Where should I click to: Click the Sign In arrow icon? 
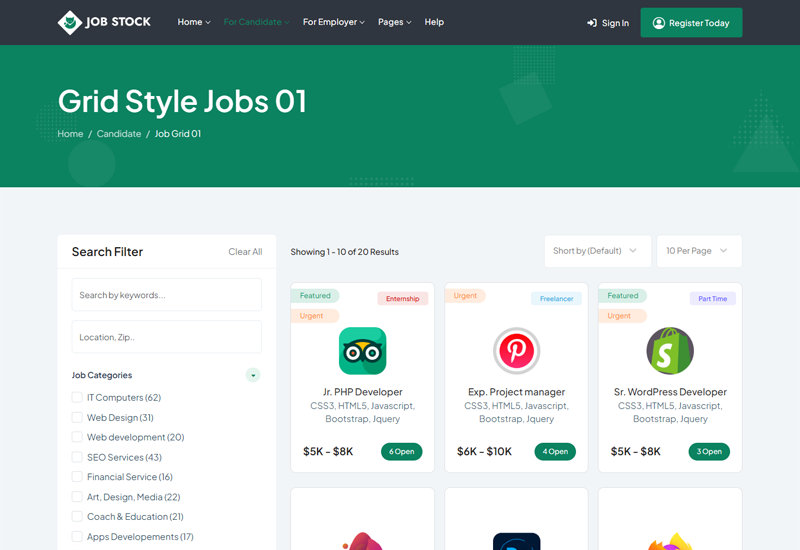coord(592,23)
